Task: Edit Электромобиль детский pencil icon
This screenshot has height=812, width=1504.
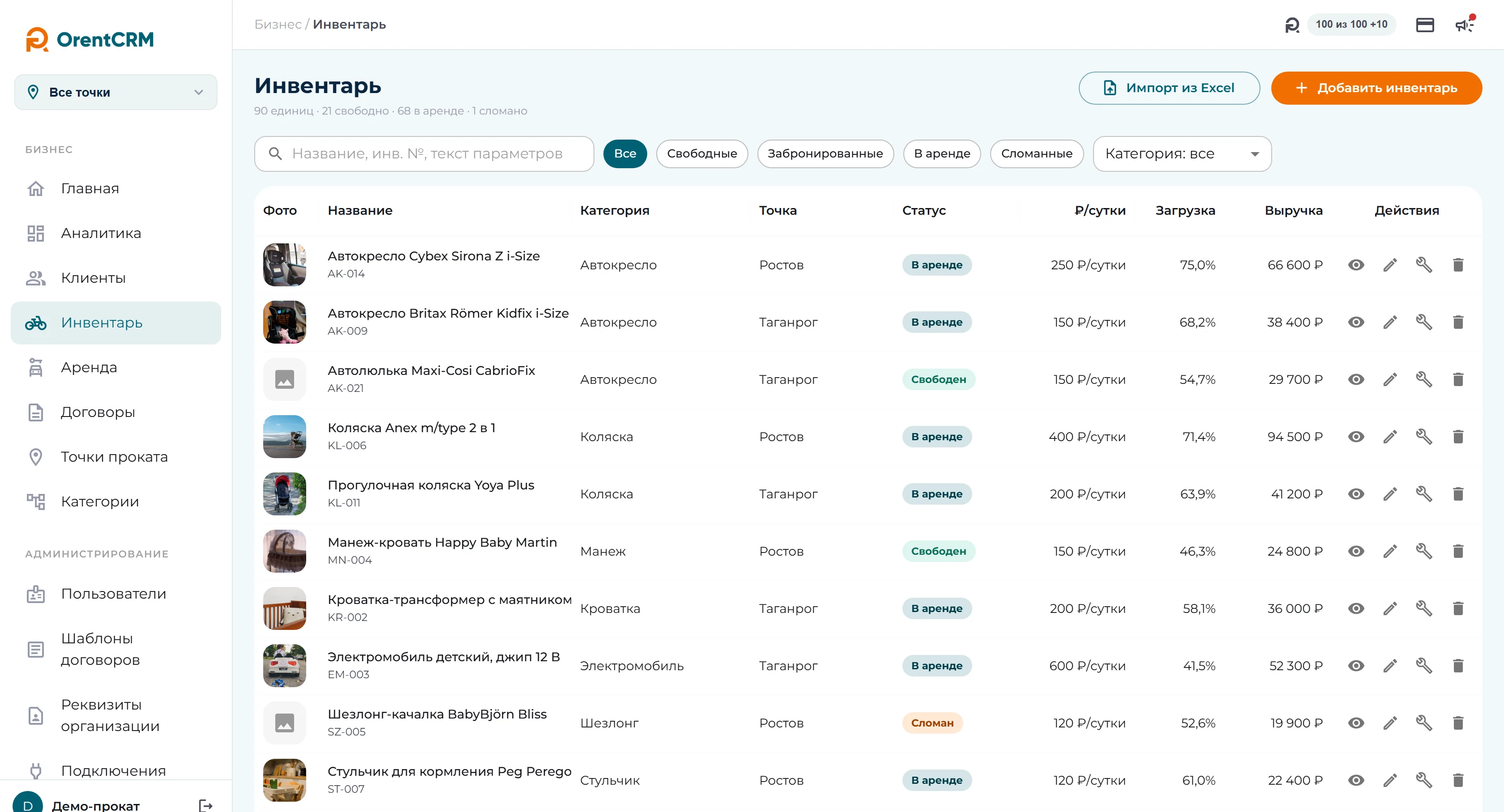Action: pos(1390,666)
